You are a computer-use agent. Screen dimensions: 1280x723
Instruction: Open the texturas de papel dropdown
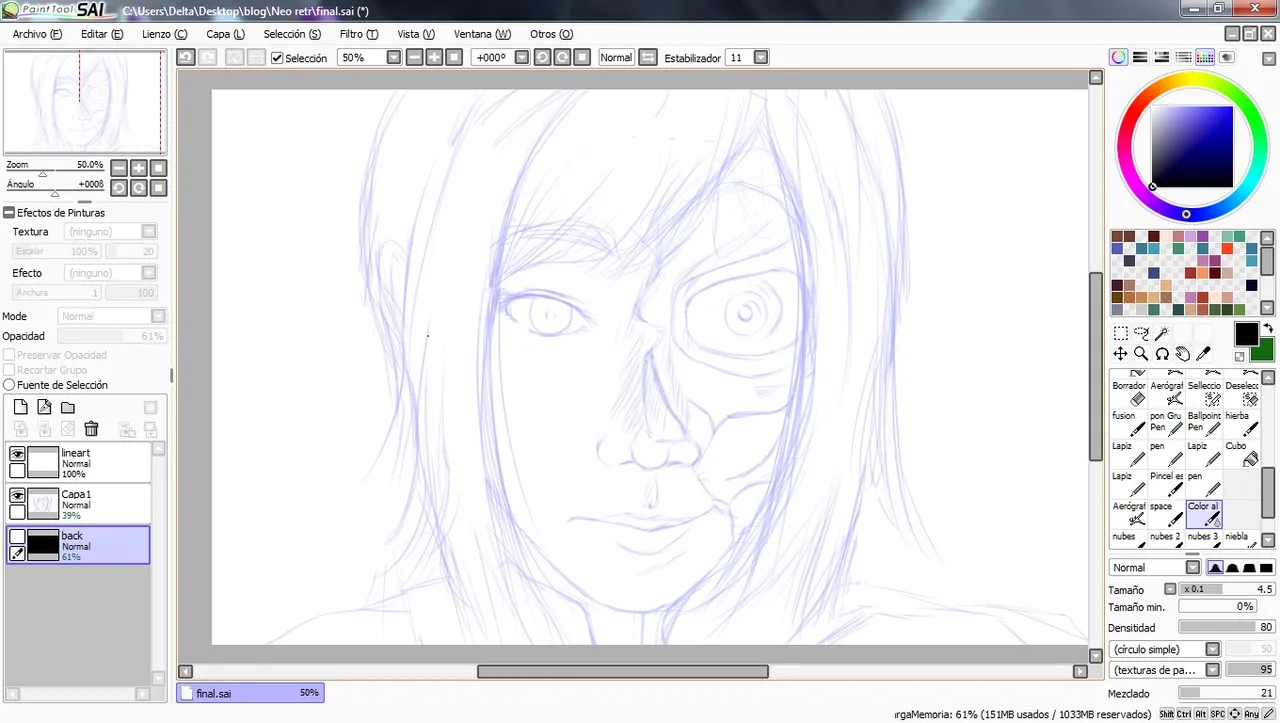click(1213, 670)
